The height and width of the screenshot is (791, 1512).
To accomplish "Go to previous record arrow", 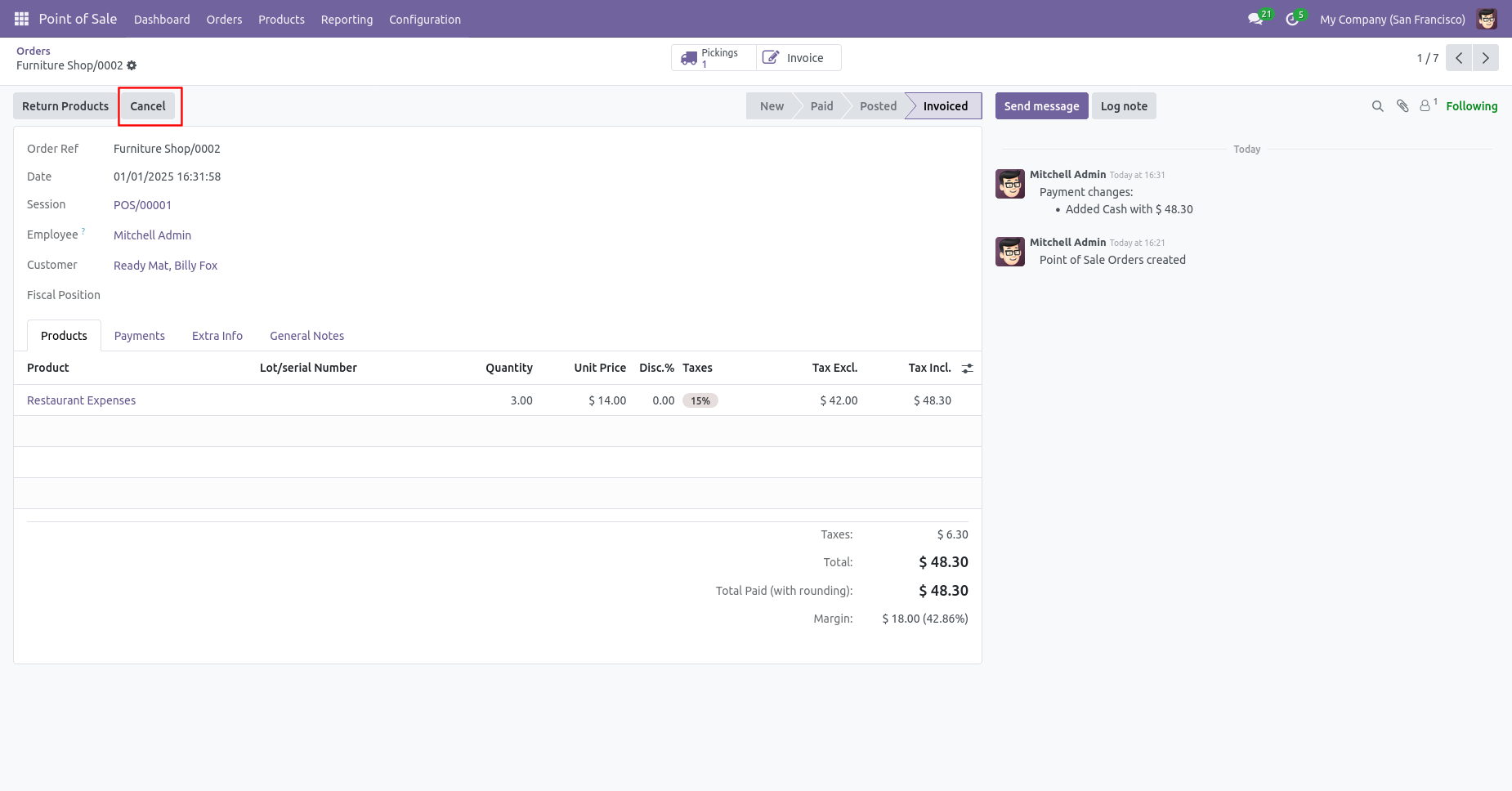I will coord(1459,58).
